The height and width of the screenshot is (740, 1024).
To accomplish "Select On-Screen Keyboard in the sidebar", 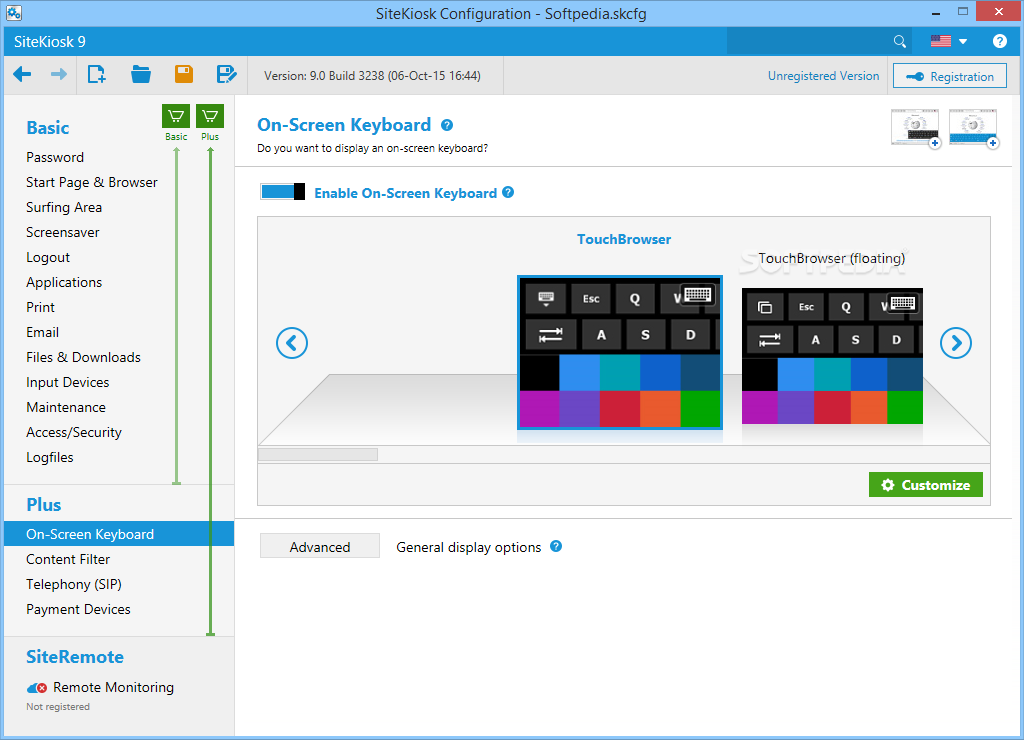I will [x=119, y=534].
